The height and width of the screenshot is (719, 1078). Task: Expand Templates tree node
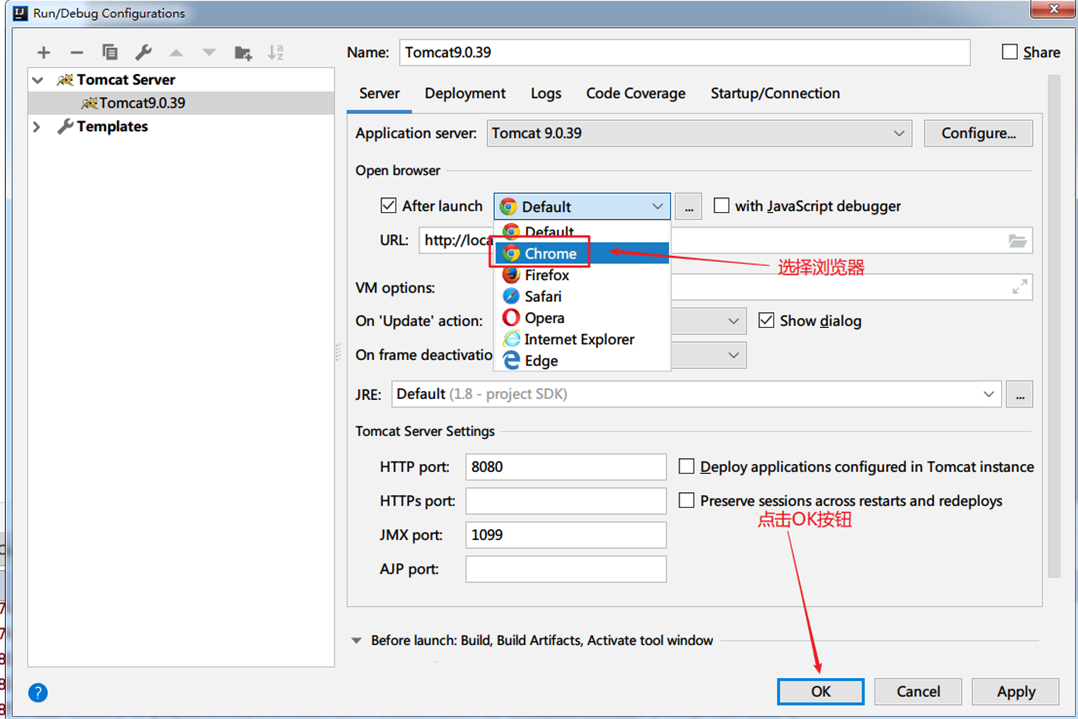pyautogui.click(x=36, y=127)
